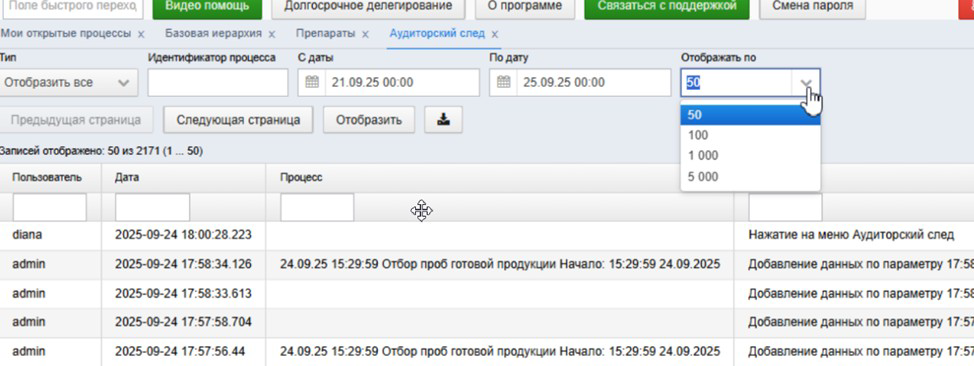This screenshot has height=366, width=974.
Task: Click the Отобразить button
Action: click(x=369, y=119)
